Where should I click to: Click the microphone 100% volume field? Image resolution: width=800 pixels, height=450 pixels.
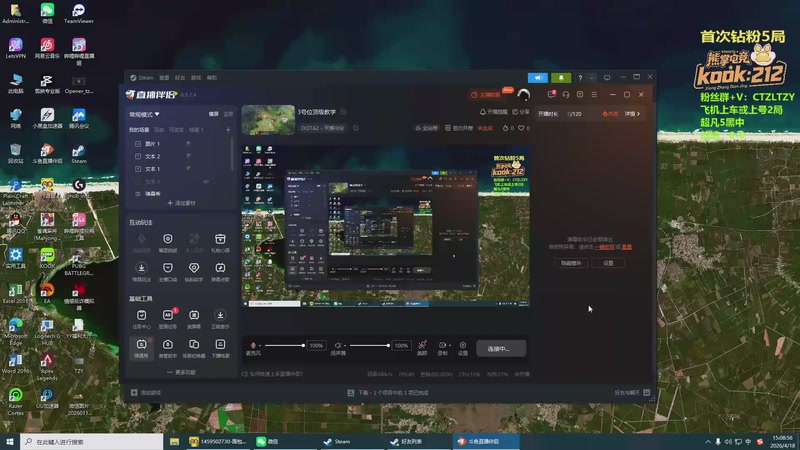(x=316, y=345)
